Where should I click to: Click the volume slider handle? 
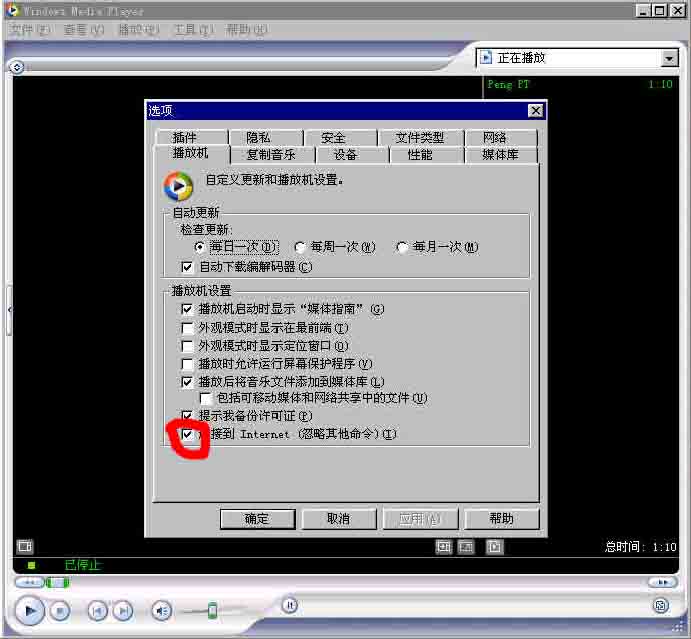212,610
